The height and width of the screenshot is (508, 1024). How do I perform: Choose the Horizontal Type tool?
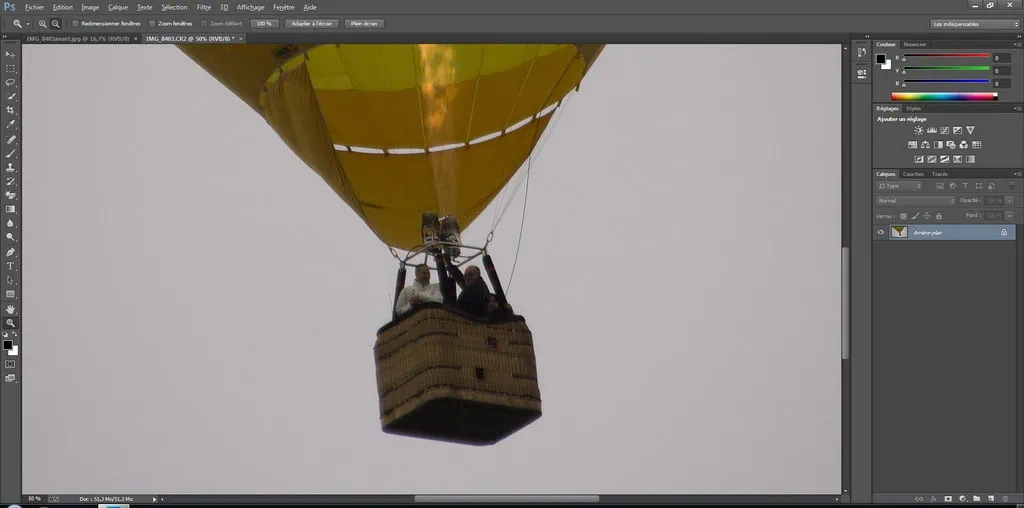click(x=11, y=266)
